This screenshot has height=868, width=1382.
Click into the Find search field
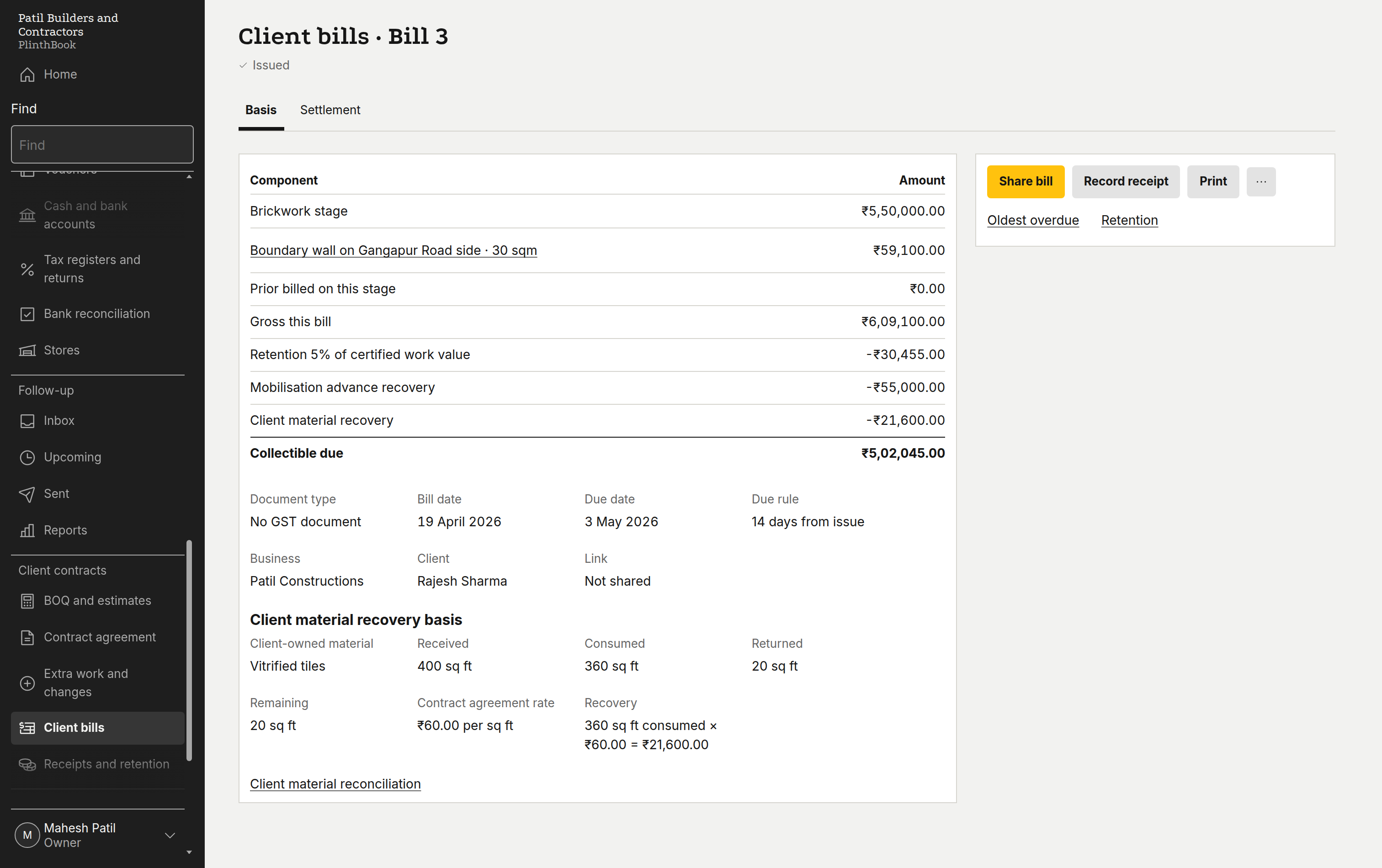click(x=102, y=144)
